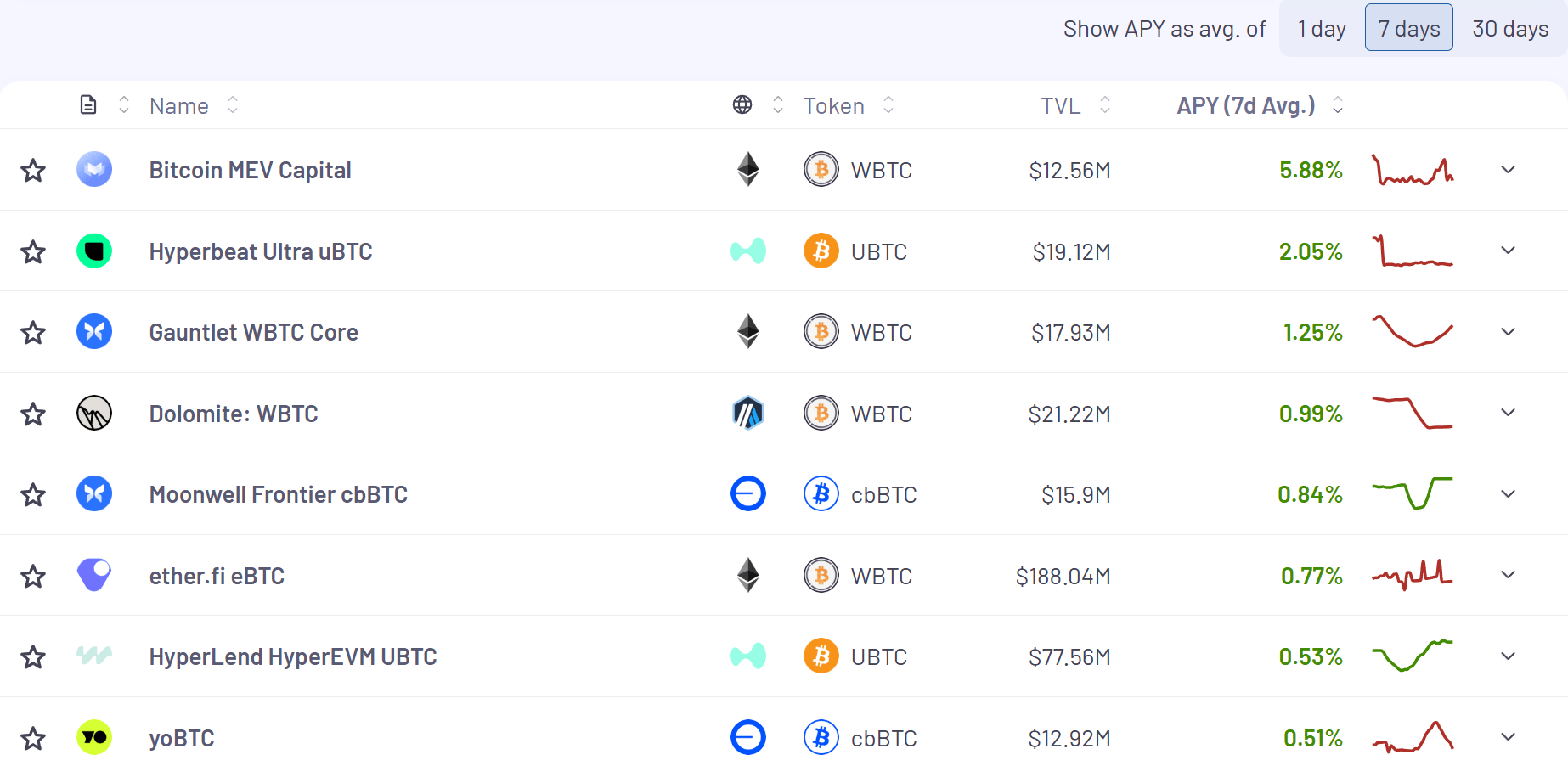Click HyperEVM chain icon in HyperLend HyperEVM UBTC row
The image size is (1568, 766).
point(748,656)
